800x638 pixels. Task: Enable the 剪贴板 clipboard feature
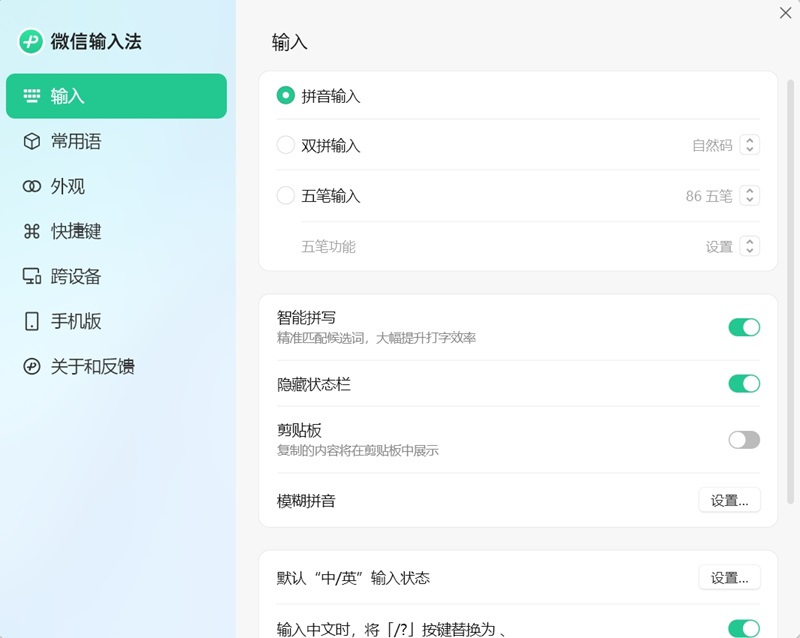pos(744,439)
